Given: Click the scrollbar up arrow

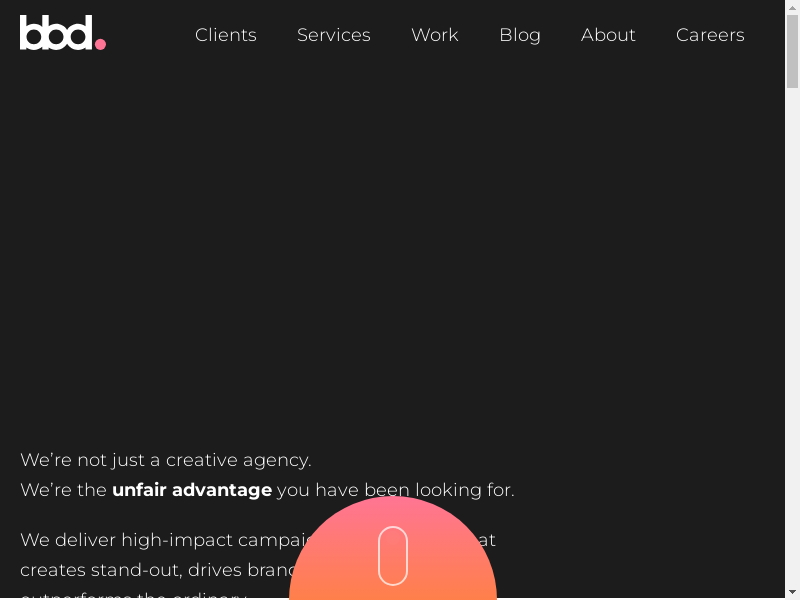Looking at the screenshot, I should 792,8.
